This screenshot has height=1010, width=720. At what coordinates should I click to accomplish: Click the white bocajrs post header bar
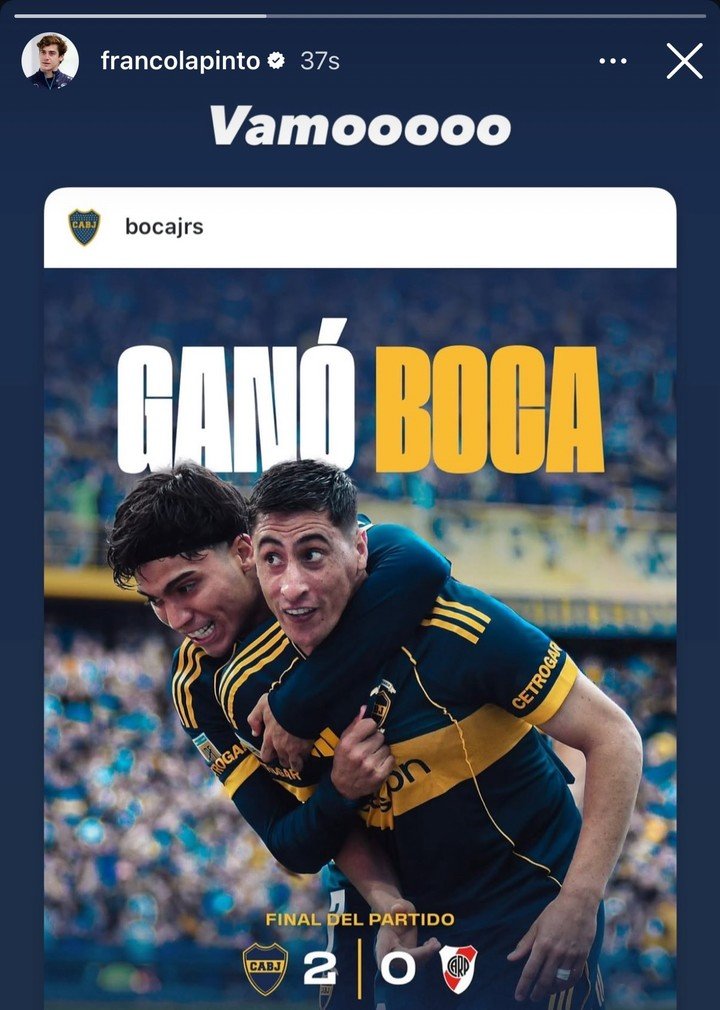pos(360,227)
